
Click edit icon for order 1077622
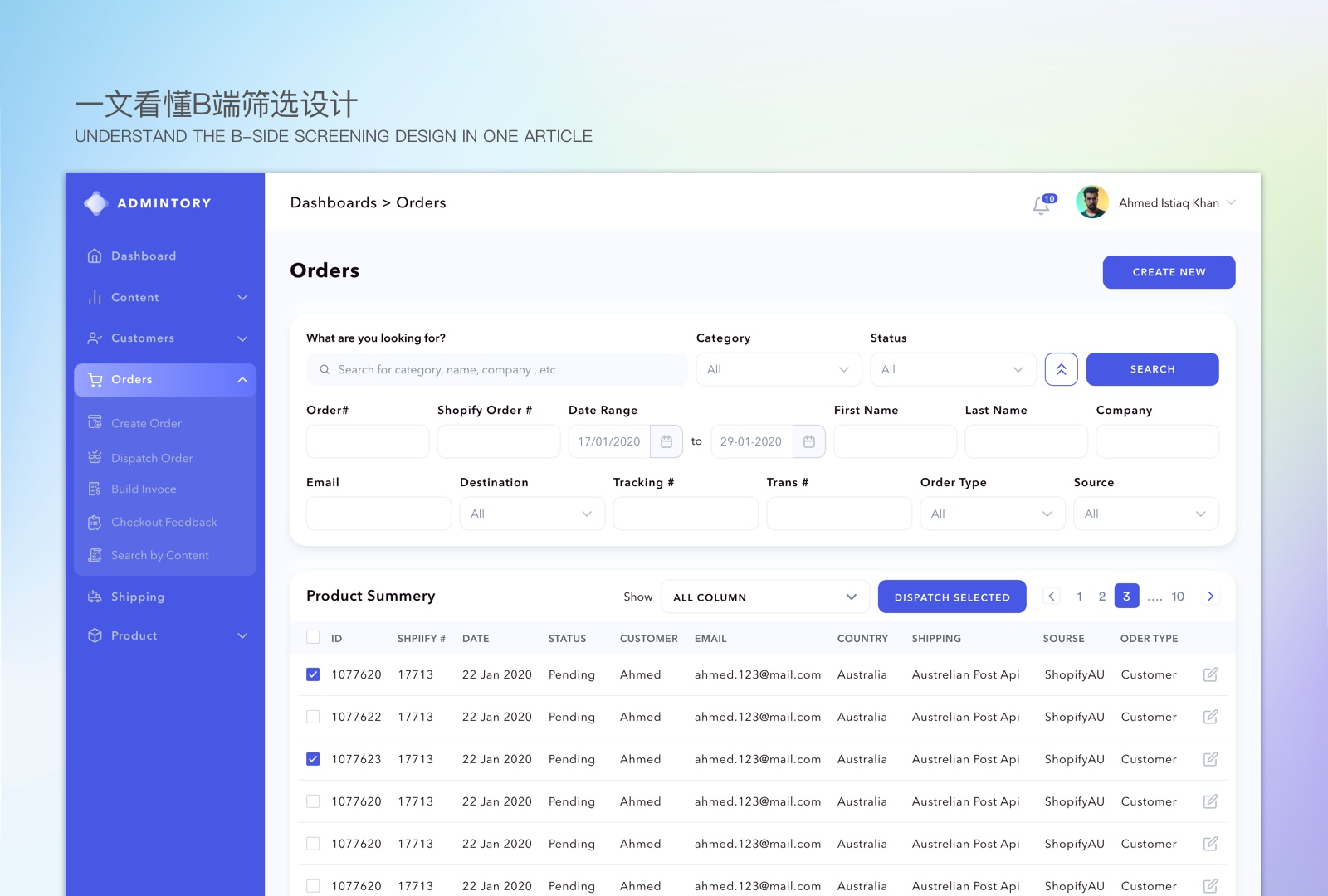click(1211, 717)
